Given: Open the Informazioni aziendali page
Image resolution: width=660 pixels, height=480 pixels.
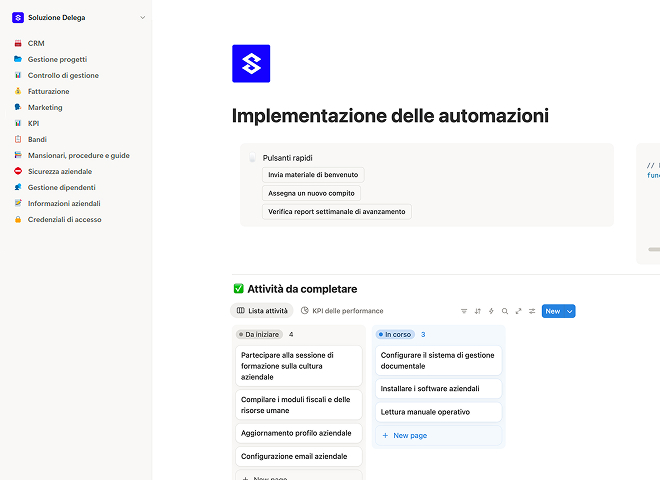Looking at the screenshot, I should pos(64,203).
